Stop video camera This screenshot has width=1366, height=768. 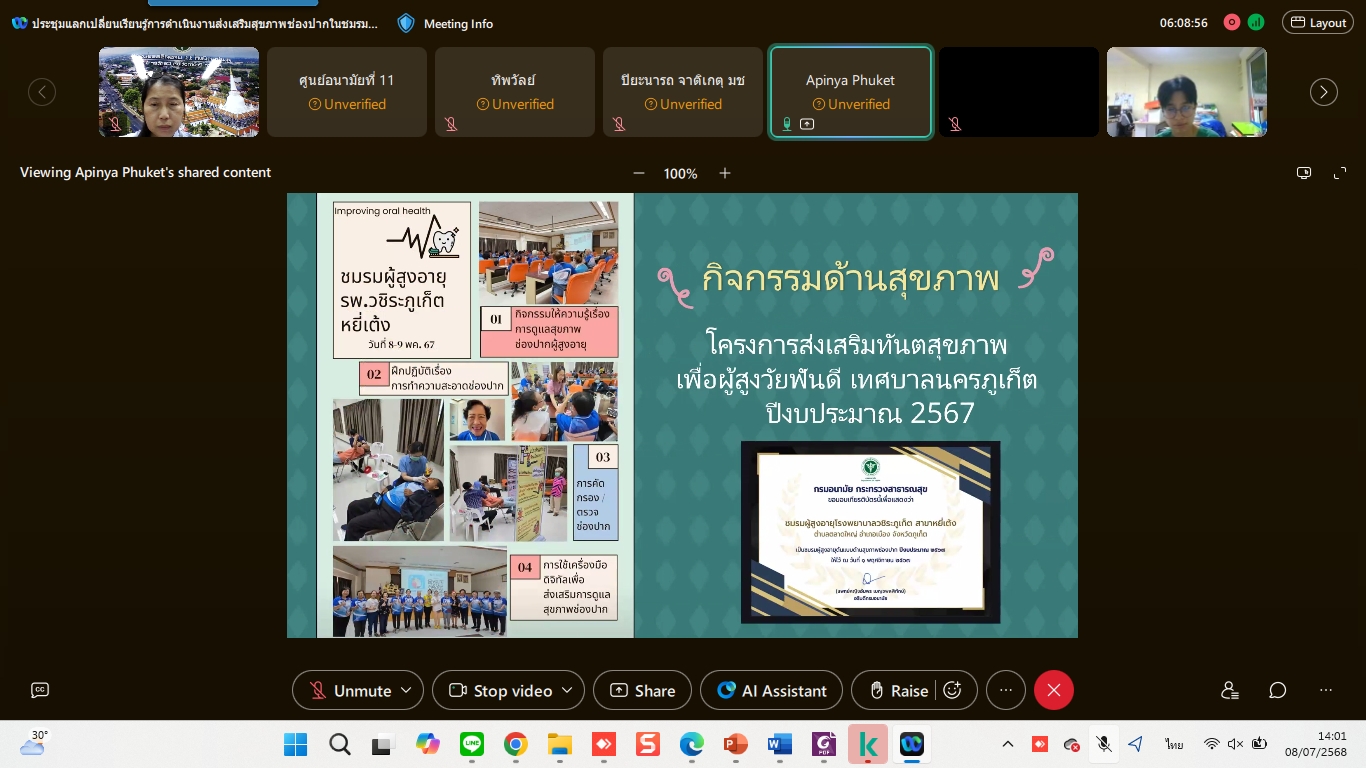[x=500, y=690]
